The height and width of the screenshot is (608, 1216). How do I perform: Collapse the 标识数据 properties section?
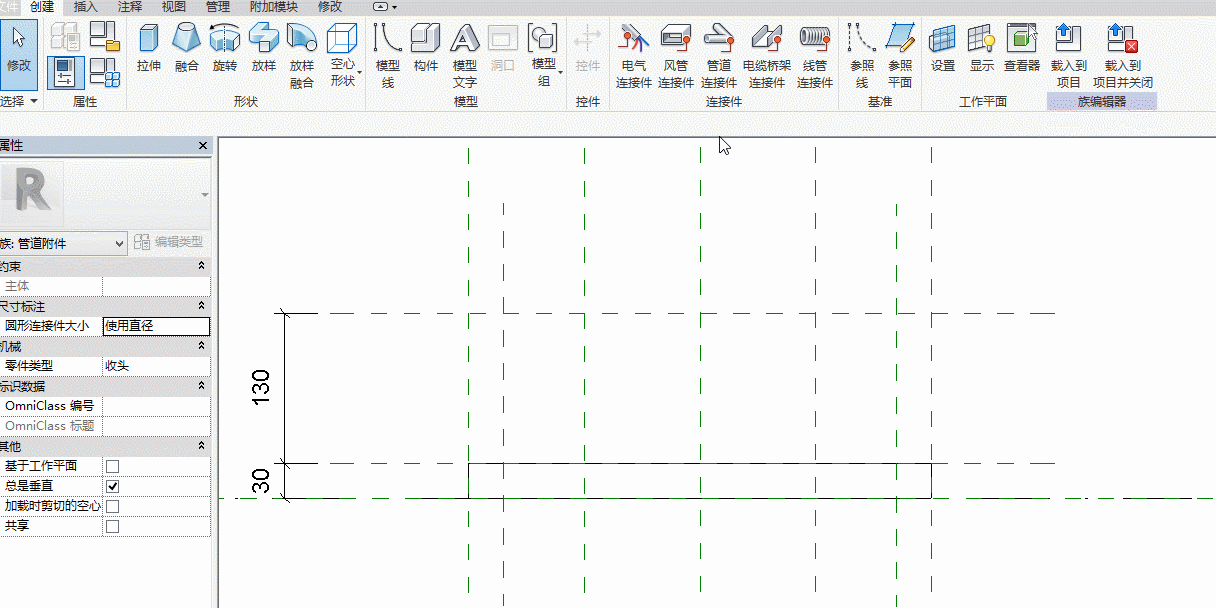click(201, 386)
